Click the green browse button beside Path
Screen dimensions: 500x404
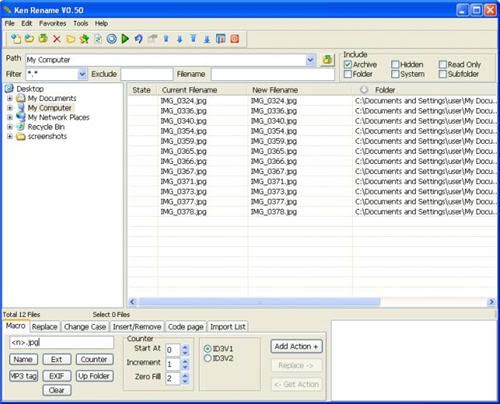(x=328, y=60)
